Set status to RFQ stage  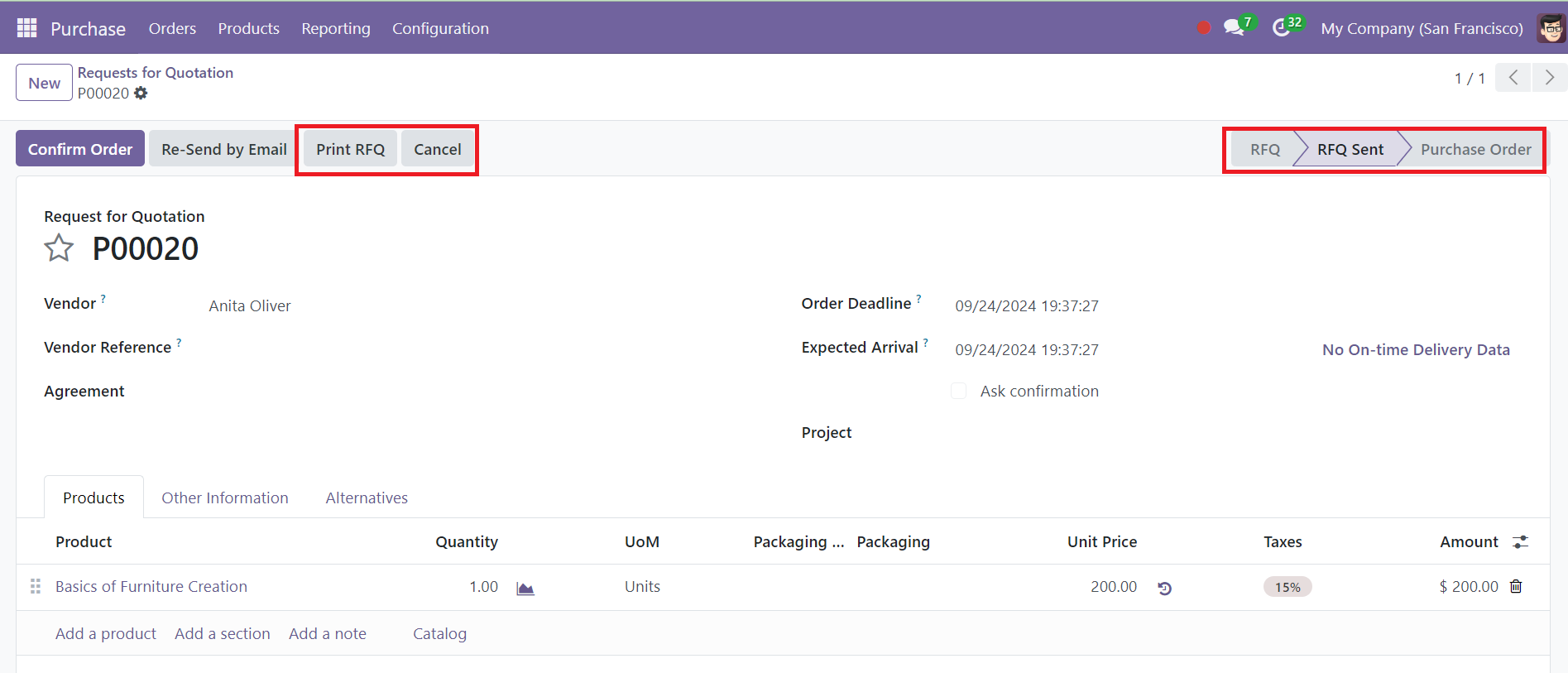click(x=1264, y=149)
